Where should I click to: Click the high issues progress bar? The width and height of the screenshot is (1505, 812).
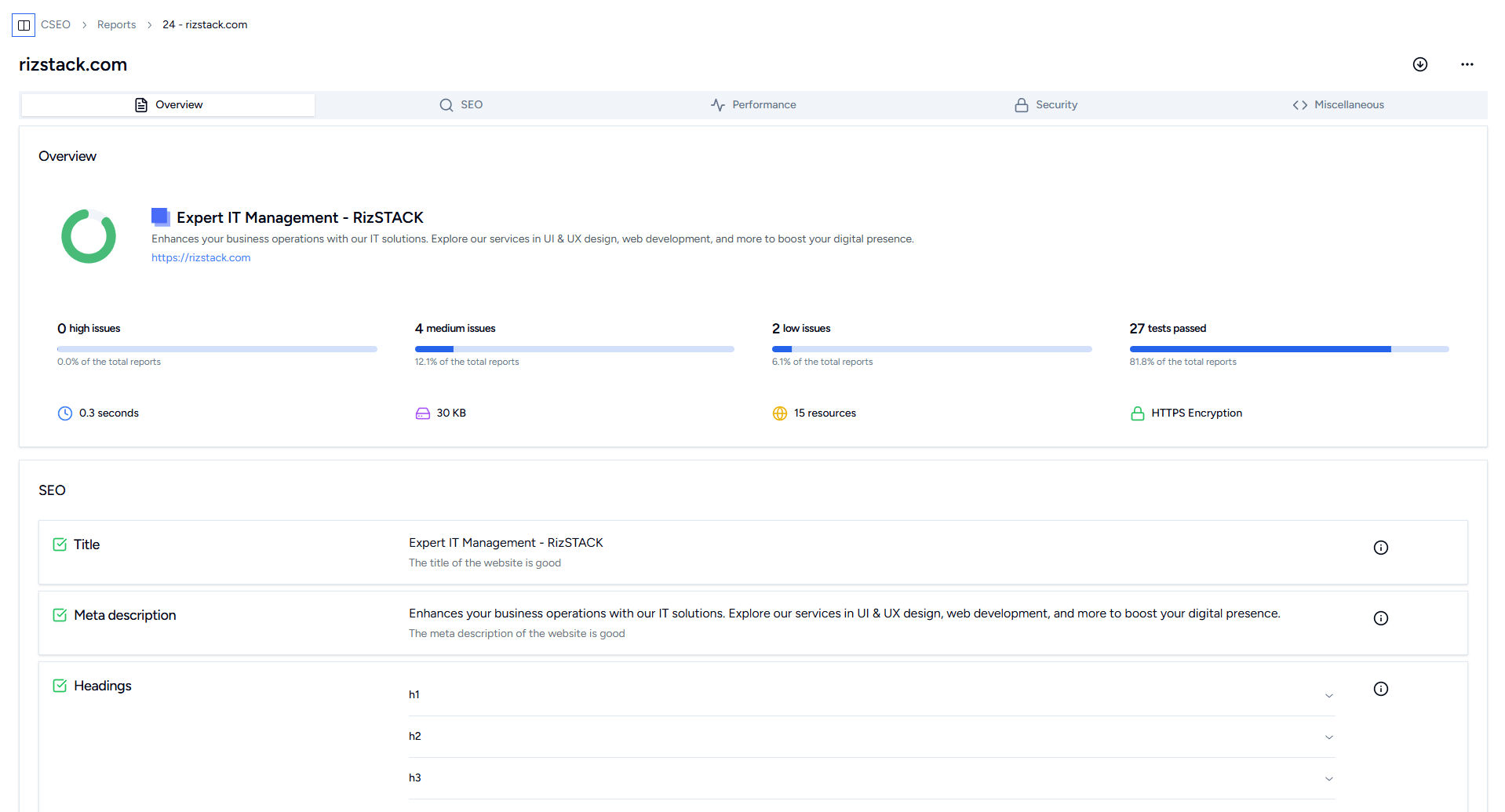pos(217,349)
